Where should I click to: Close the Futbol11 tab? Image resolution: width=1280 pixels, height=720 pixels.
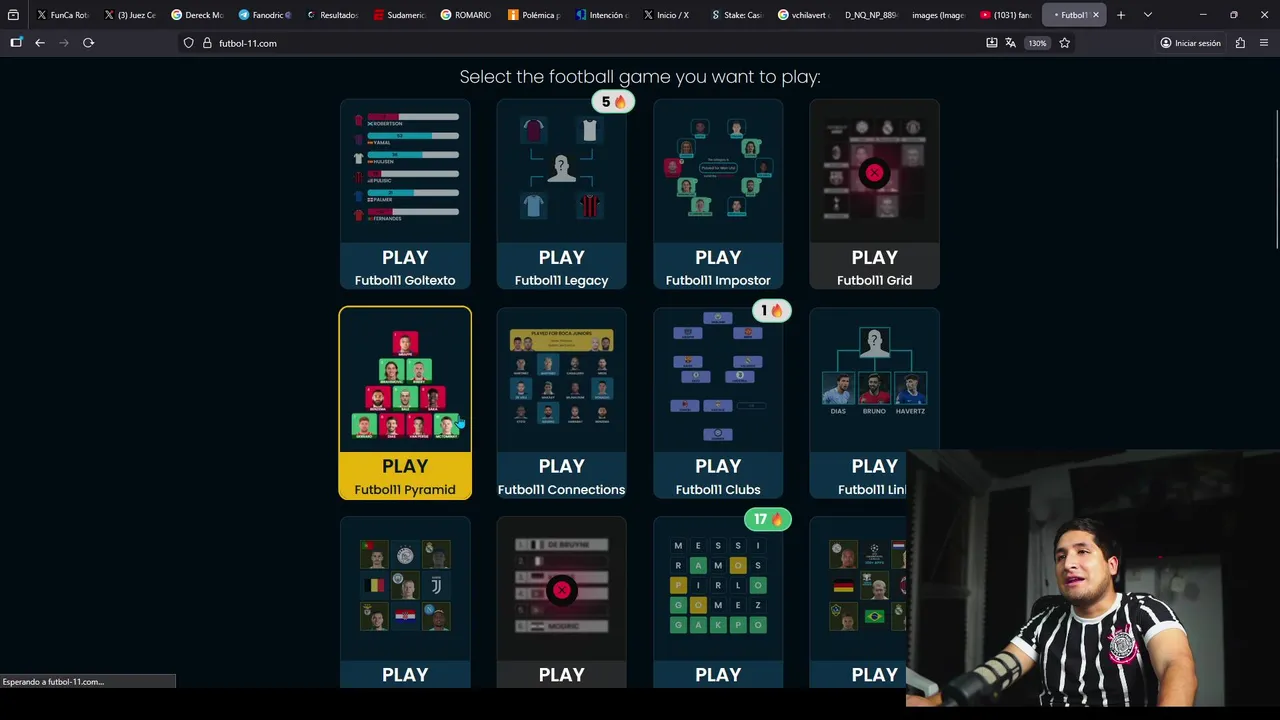(1095, 15)
